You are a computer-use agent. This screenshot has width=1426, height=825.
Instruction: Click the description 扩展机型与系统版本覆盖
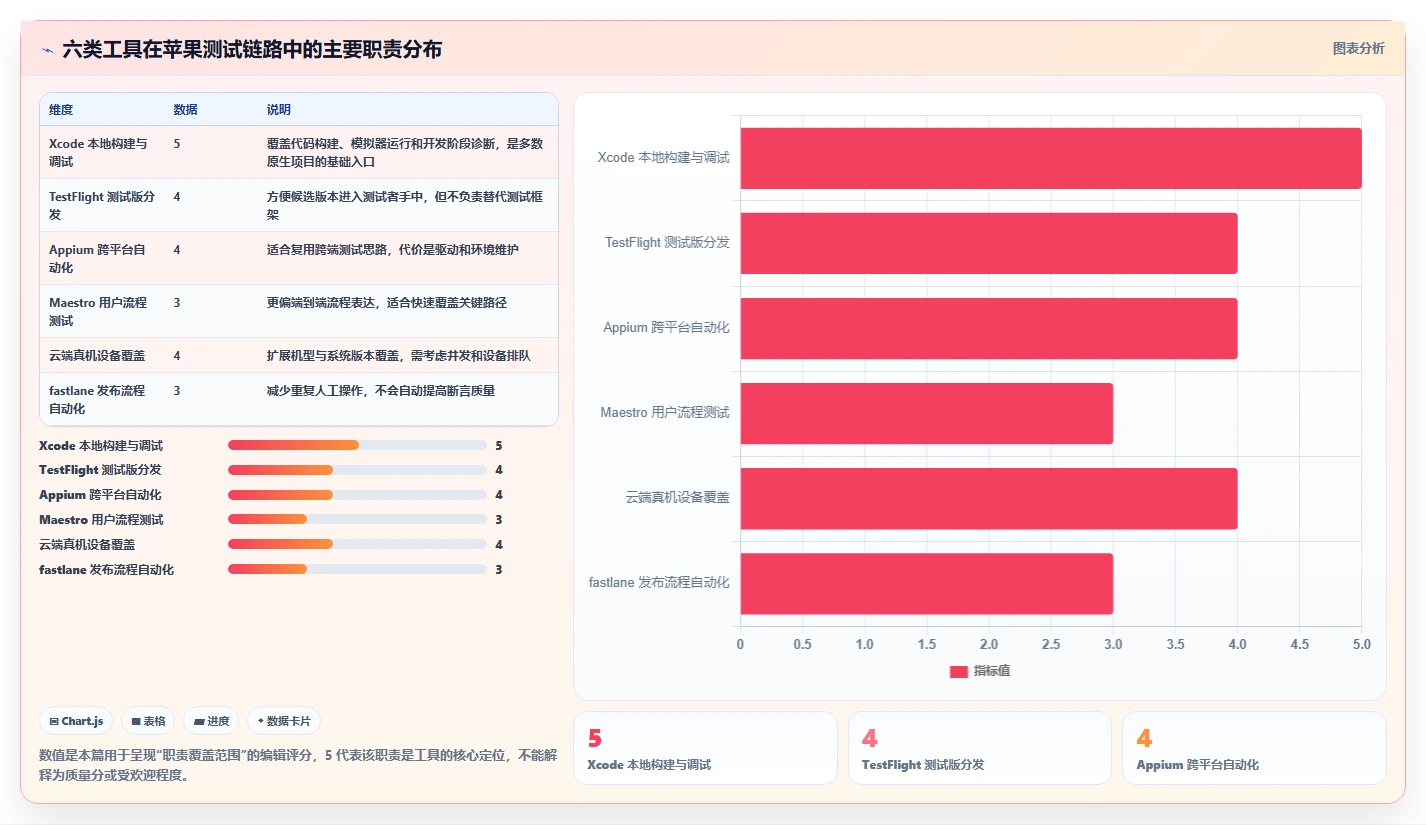pyautogui.click(x=399, y=355)
